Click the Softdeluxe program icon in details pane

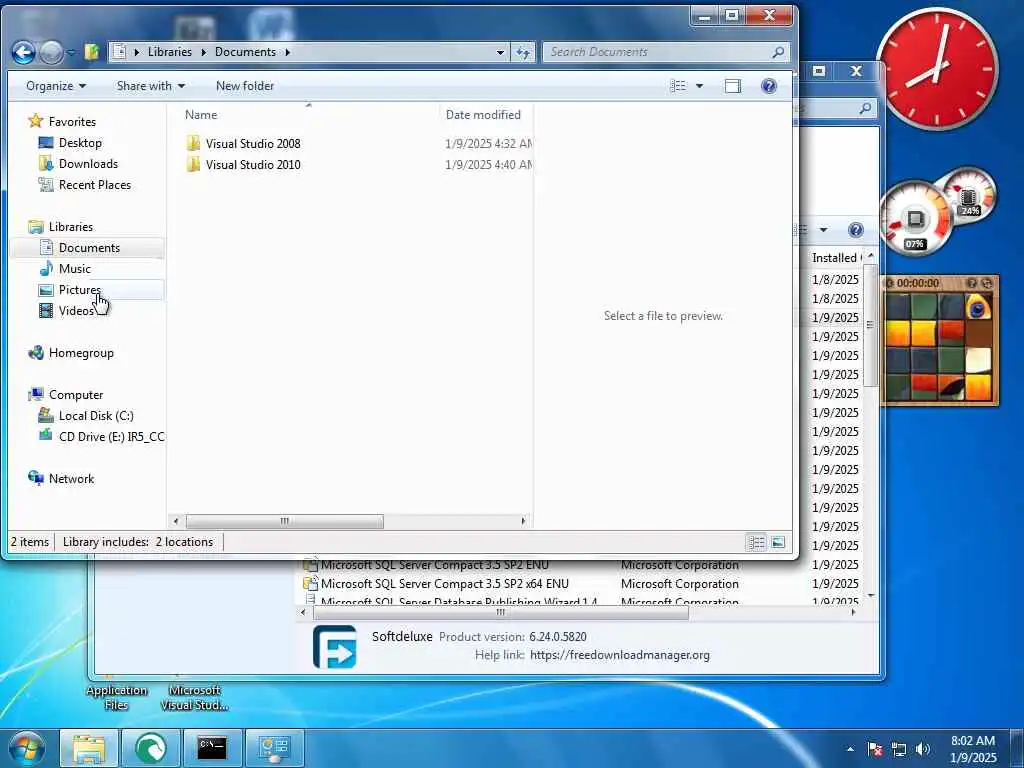(334, 647)
